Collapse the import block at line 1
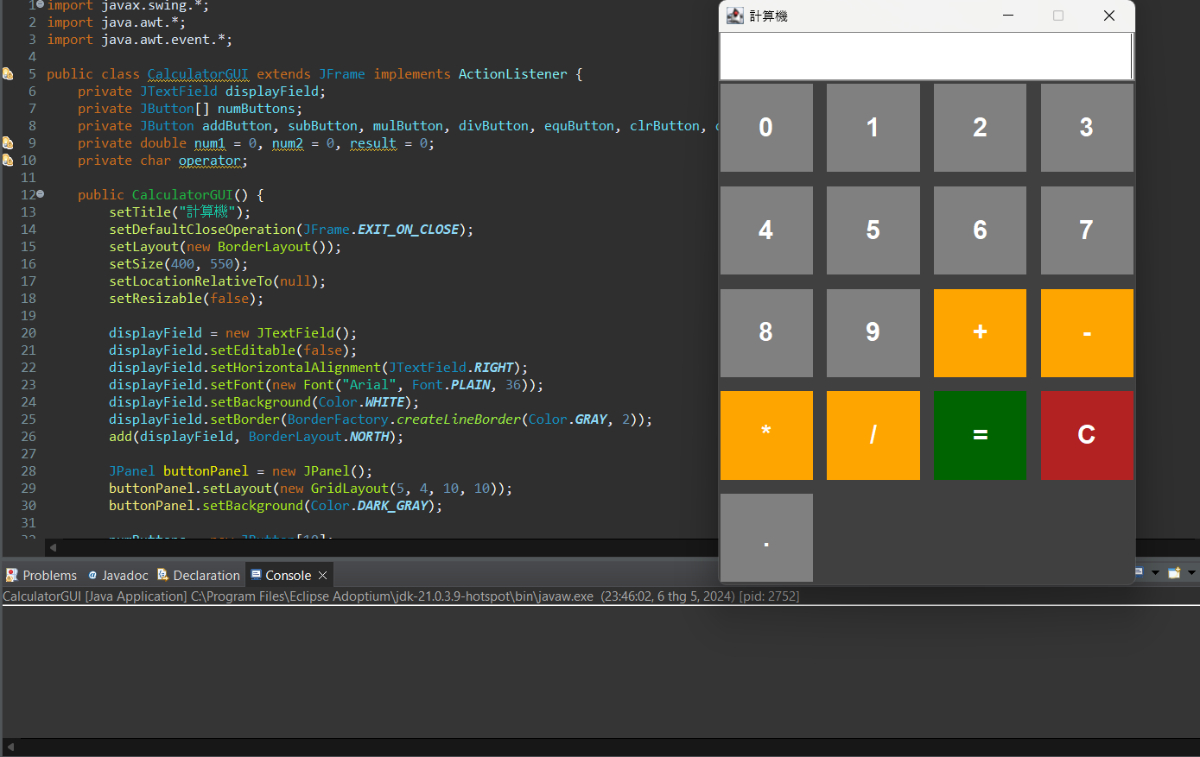This screenshot has height=757, width=1200. point(39,5)
